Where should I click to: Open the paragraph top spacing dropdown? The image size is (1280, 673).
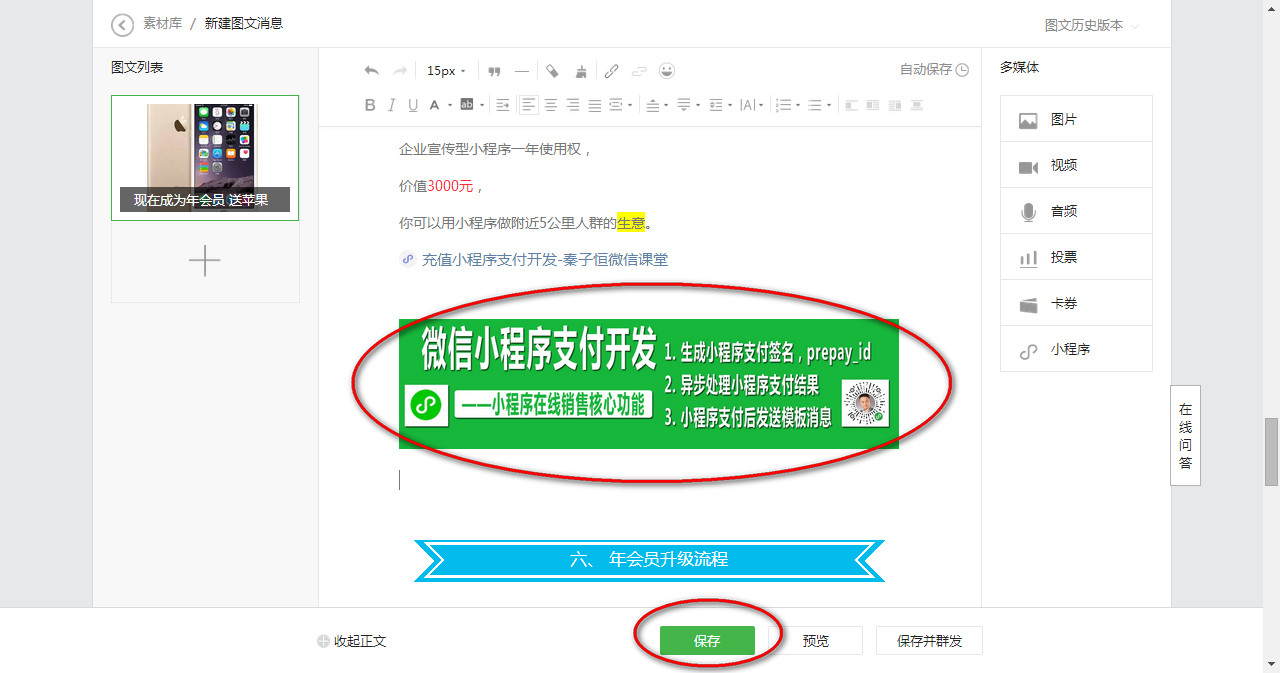pos(657,105)
